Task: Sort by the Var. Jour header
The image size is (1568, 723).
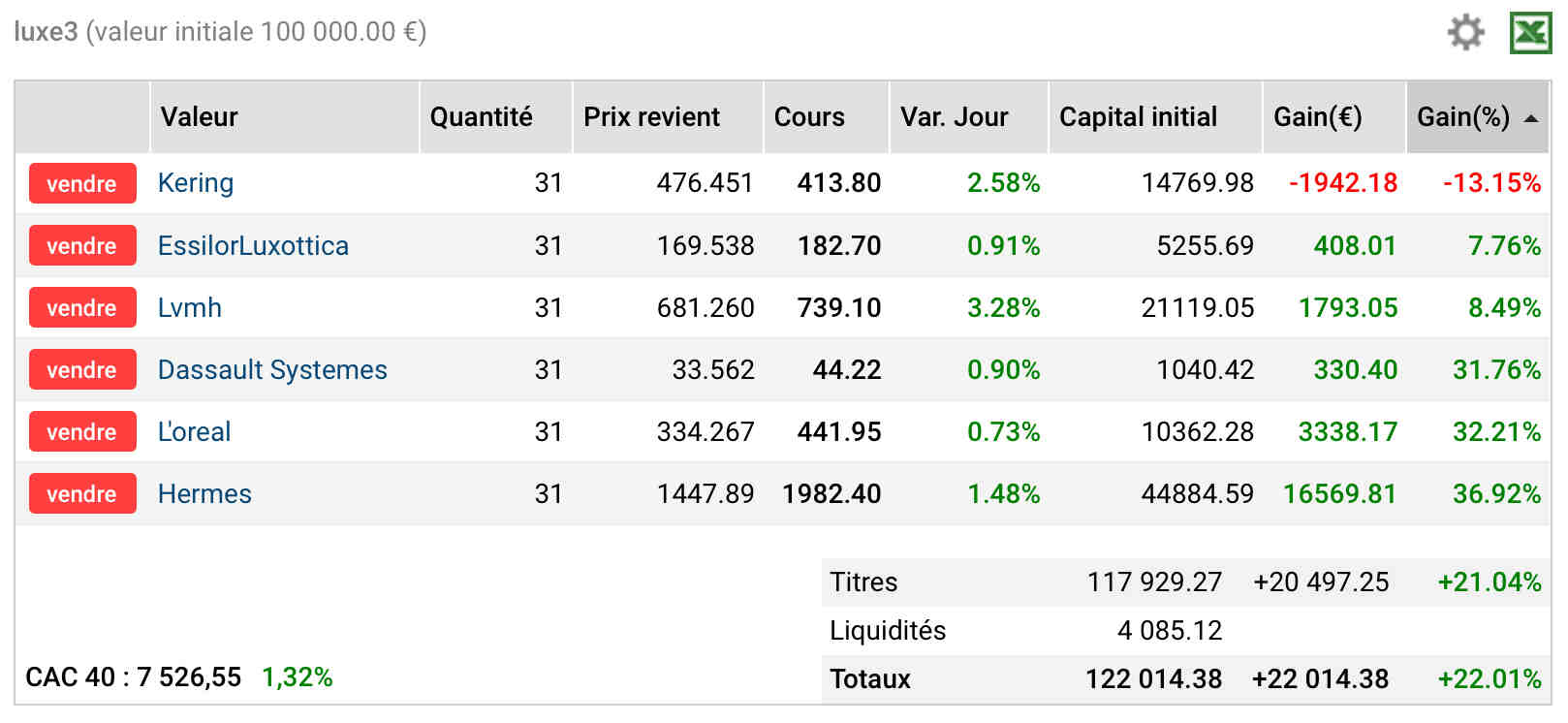Action: [x=969, y=117]
